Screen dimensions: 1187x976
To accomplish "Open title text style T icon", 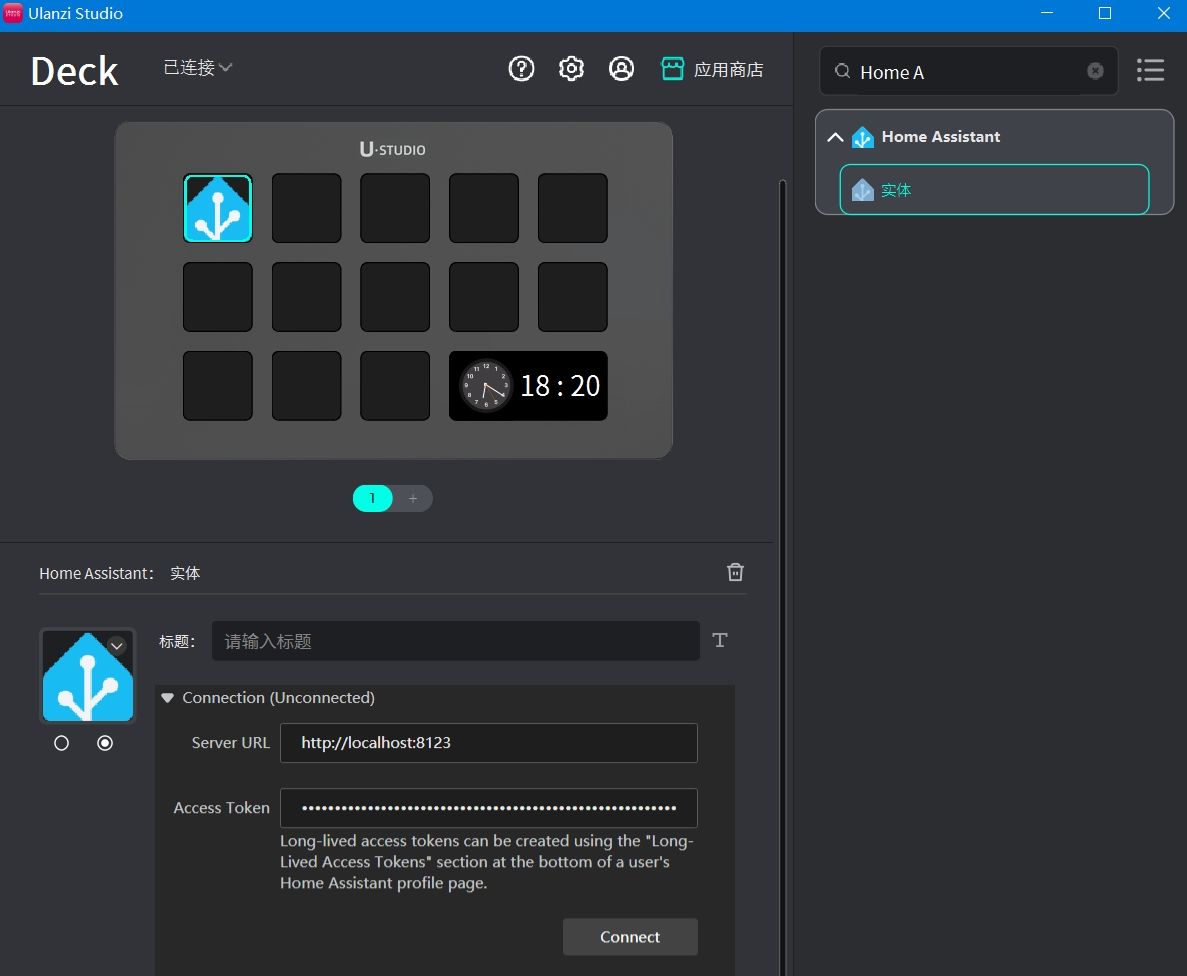I will (720, 641).
